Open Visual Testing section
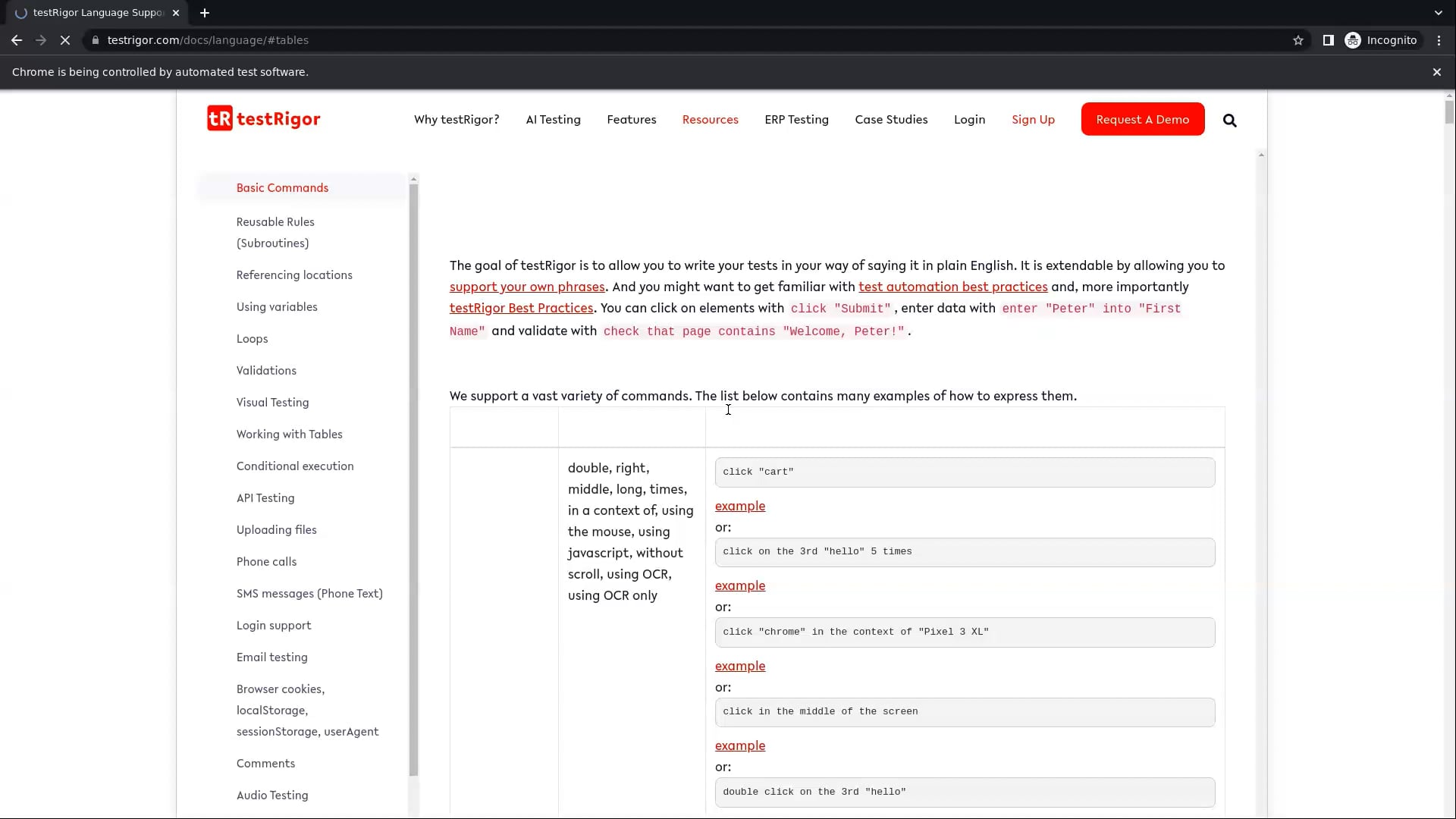 (272, 403)
